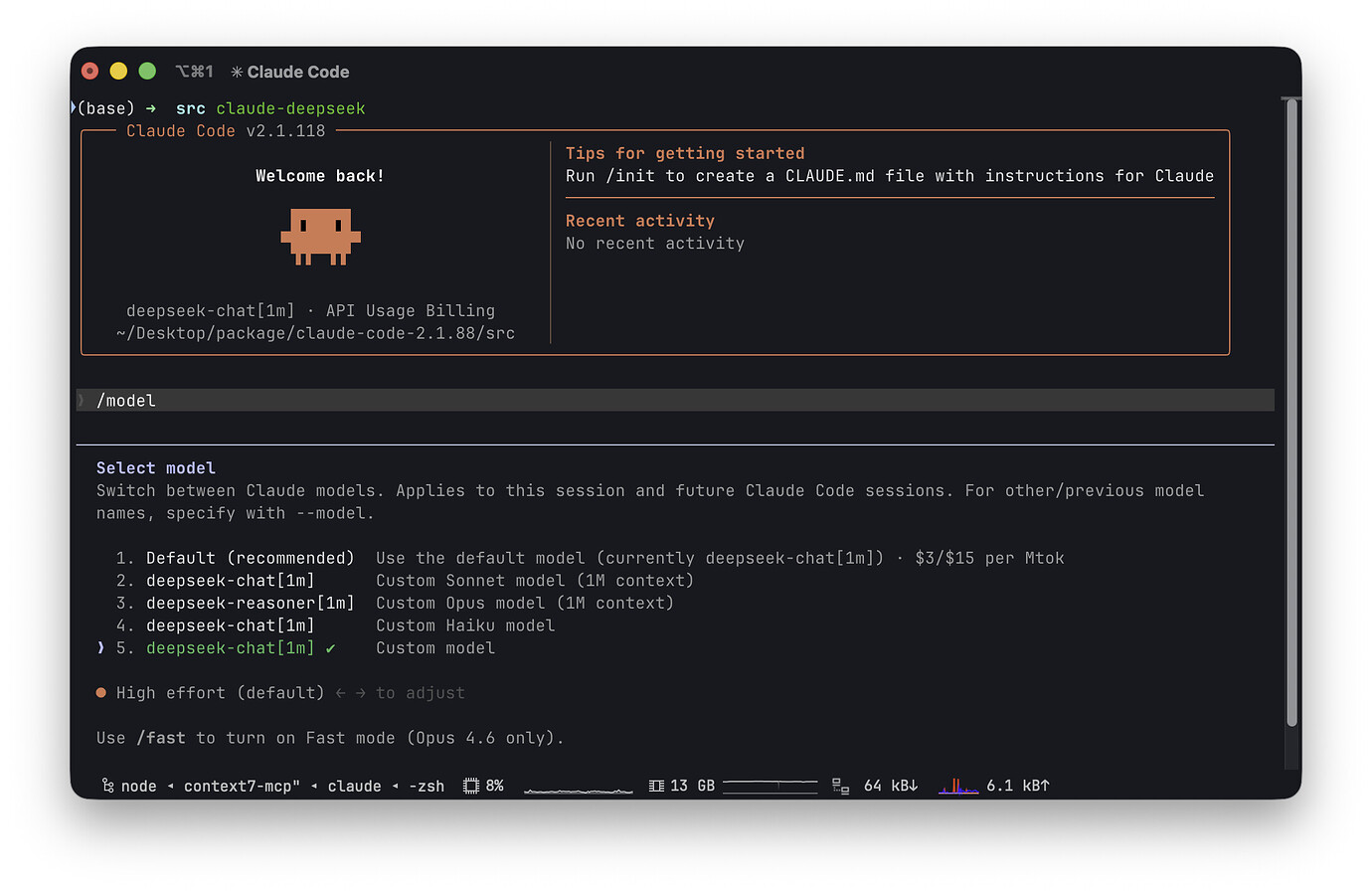
Task: Click the No recent activity text
Action: point(655,244)
